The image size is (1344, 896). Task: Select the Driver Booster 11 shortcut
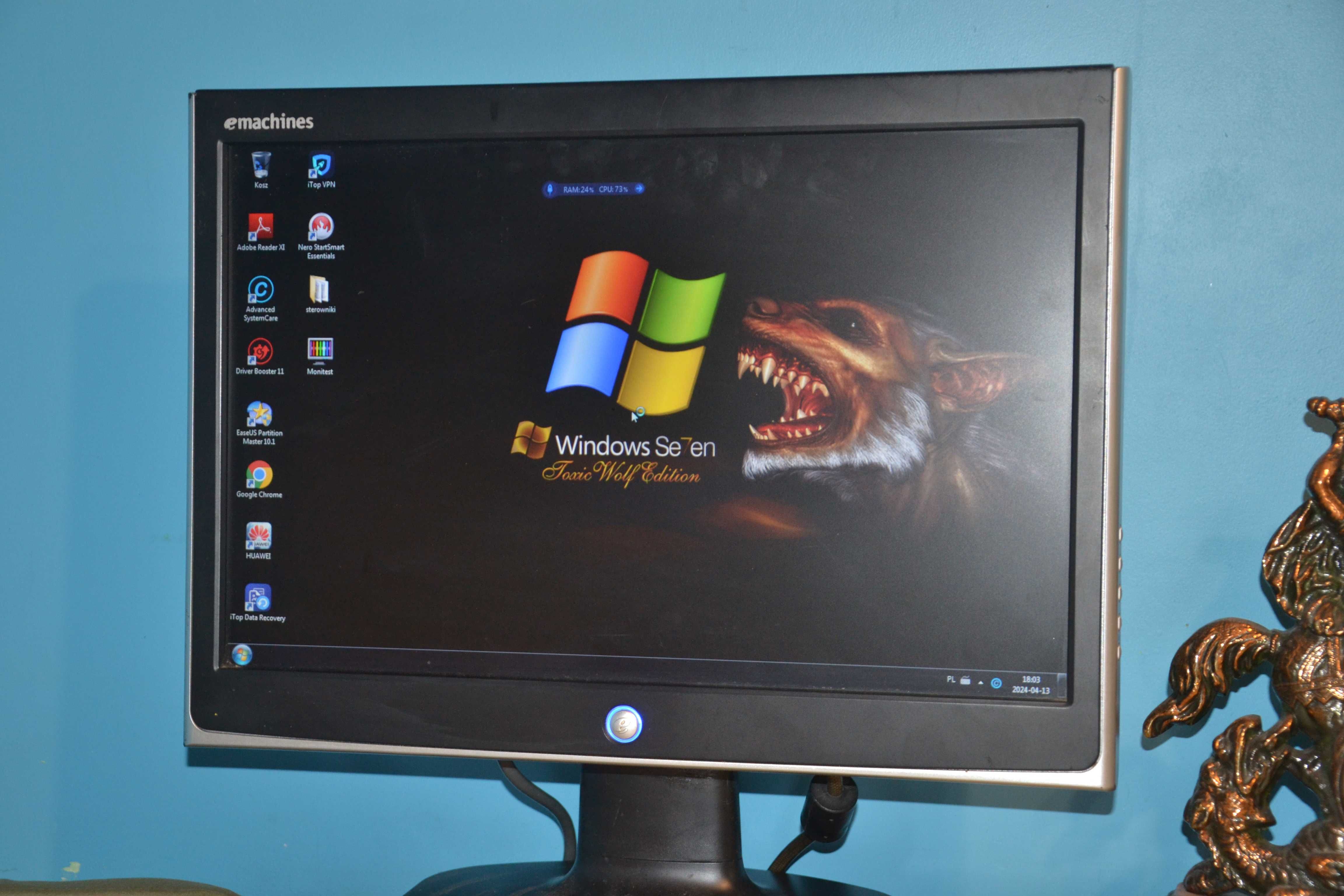tap(259, 356)
